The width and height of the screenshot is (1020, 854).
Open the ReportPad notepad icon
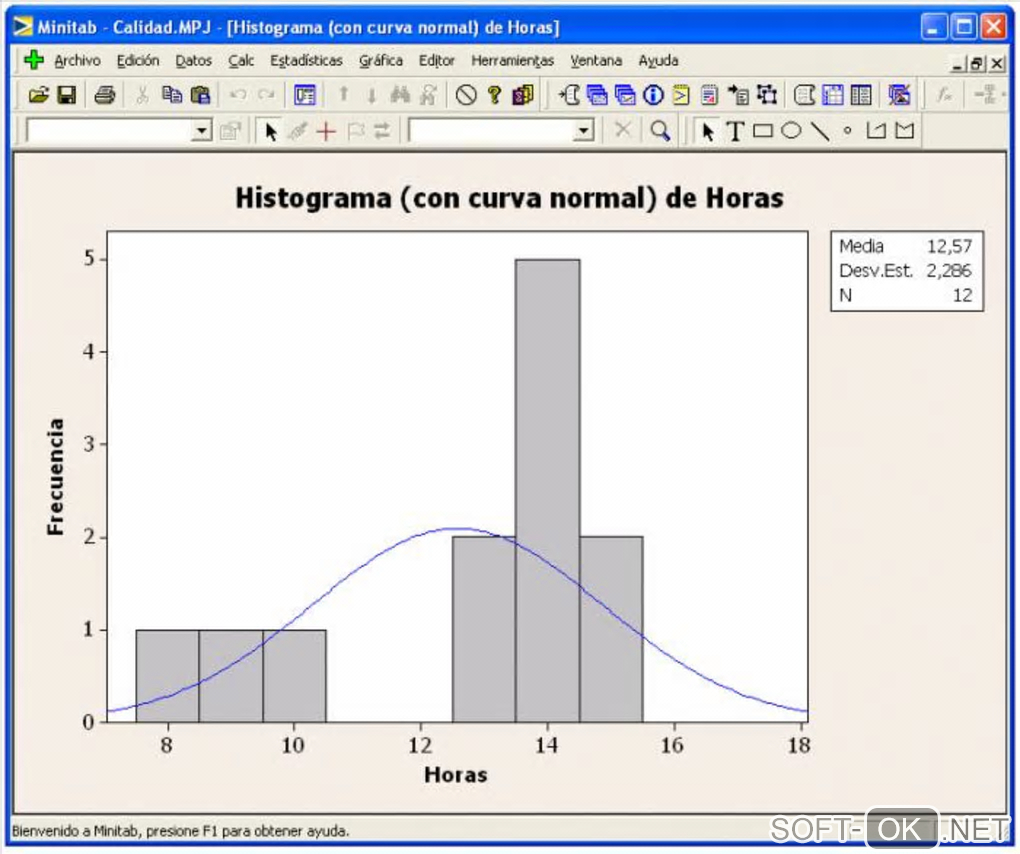(710, 95)
